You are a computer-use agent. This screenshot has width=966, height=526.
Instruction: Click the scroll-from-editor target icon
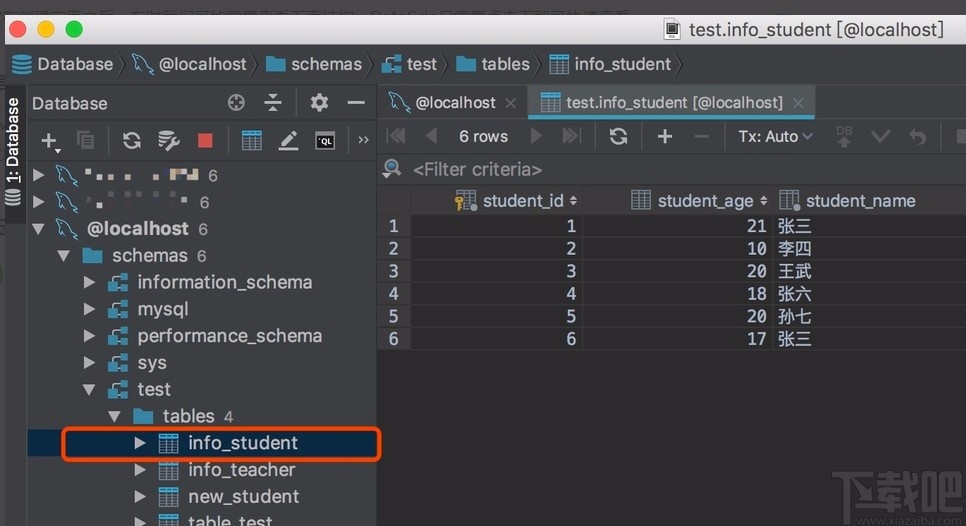point(236,102)
